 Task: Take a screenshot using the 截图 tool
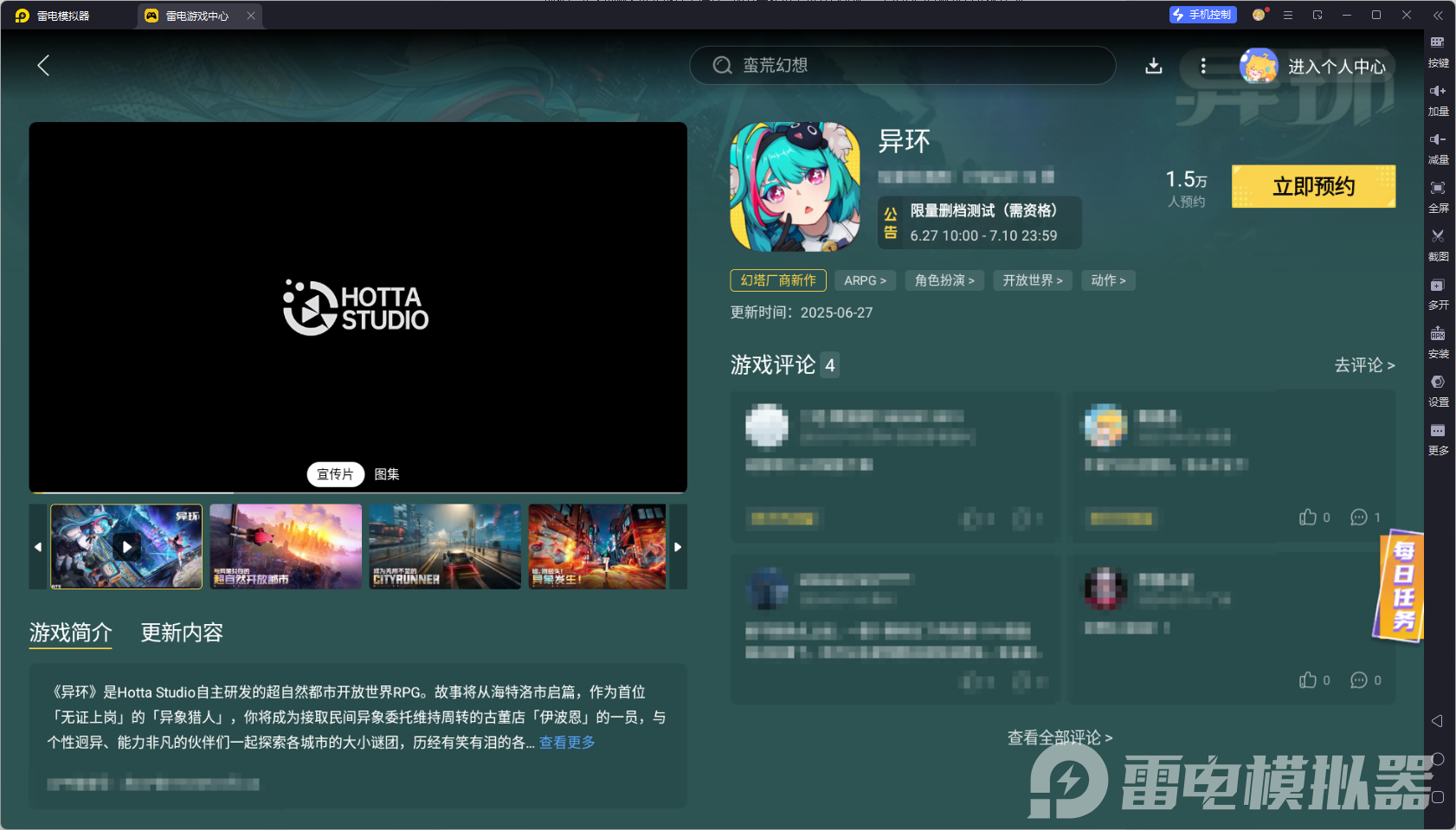(x=1438, y=245)
